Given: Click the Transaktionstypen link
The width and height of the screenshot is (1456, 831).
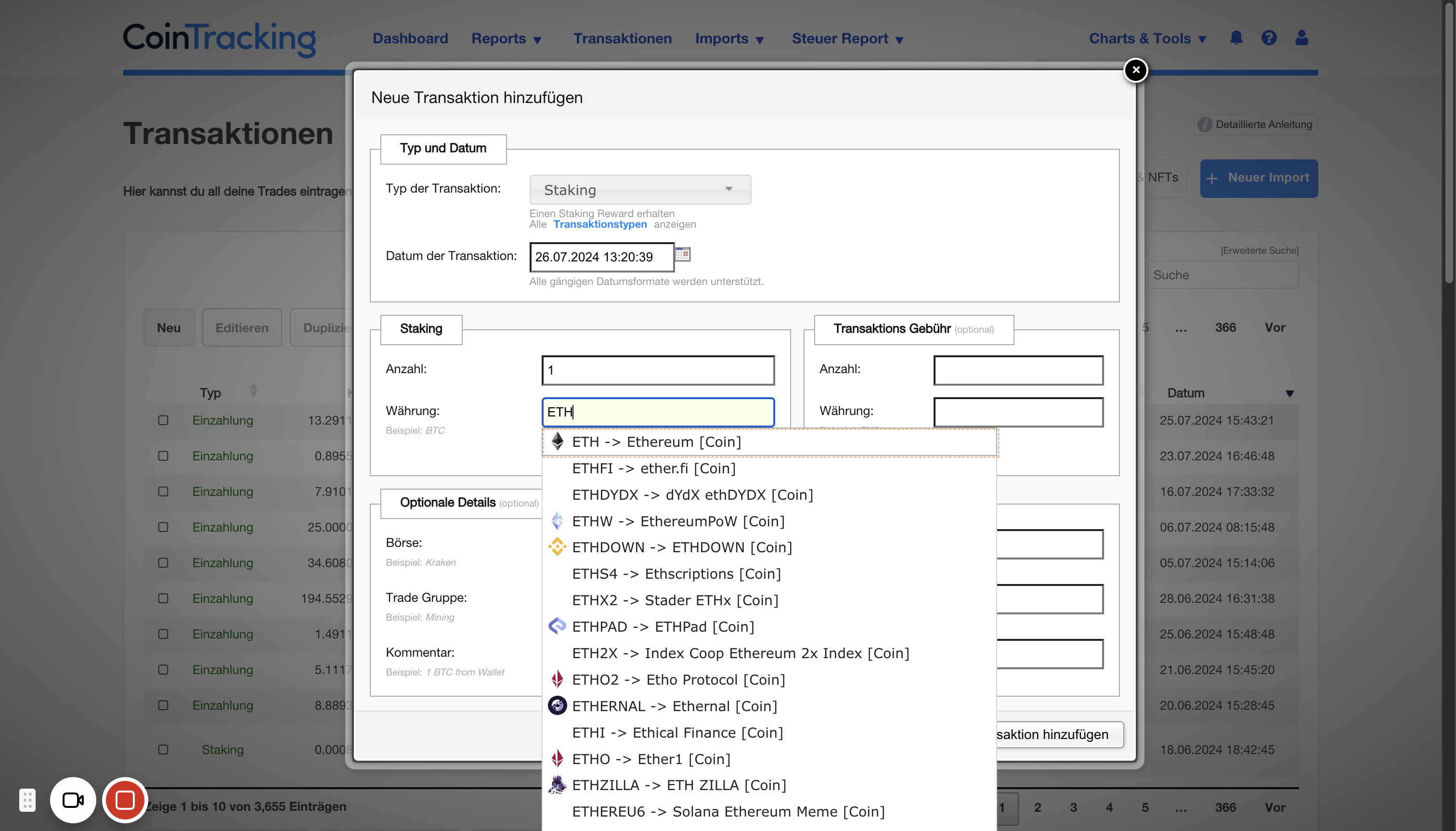Looking at the screenshot, I should tap(600, 224).
